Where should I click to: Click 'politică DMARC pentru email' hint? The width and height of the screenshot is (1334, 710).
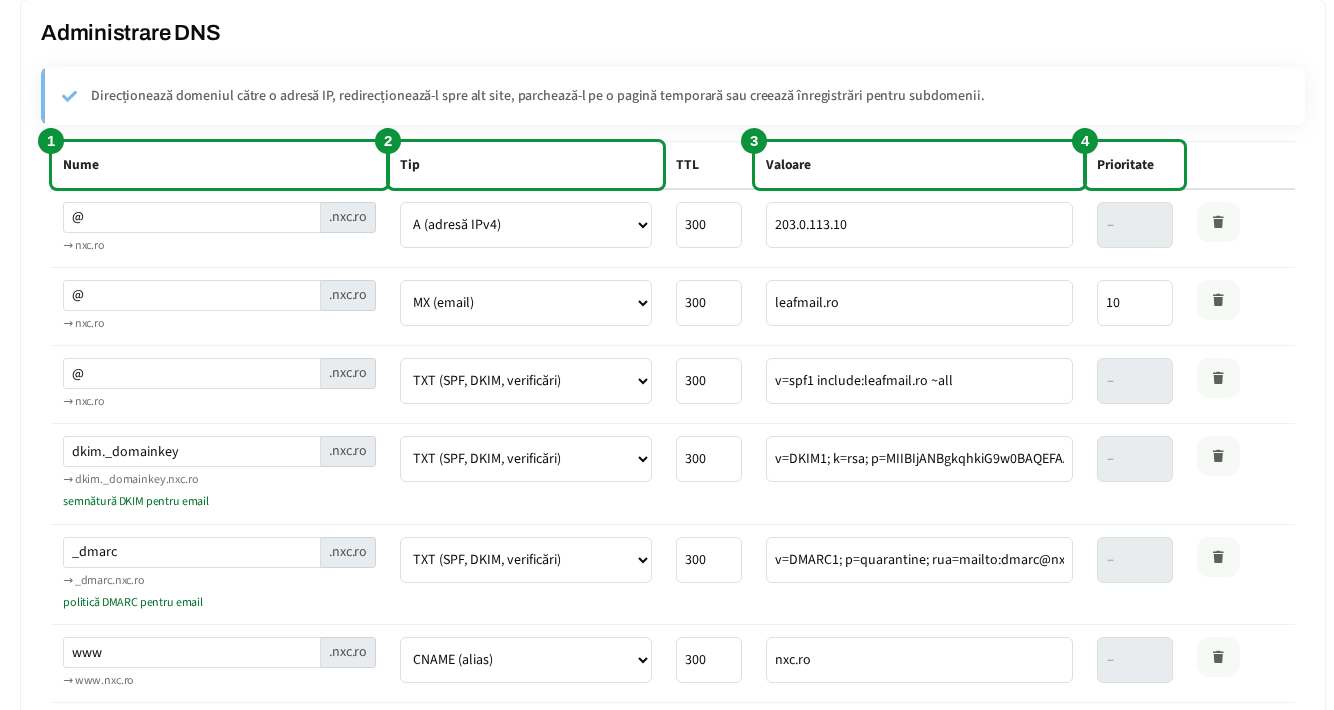click(133, 602)
